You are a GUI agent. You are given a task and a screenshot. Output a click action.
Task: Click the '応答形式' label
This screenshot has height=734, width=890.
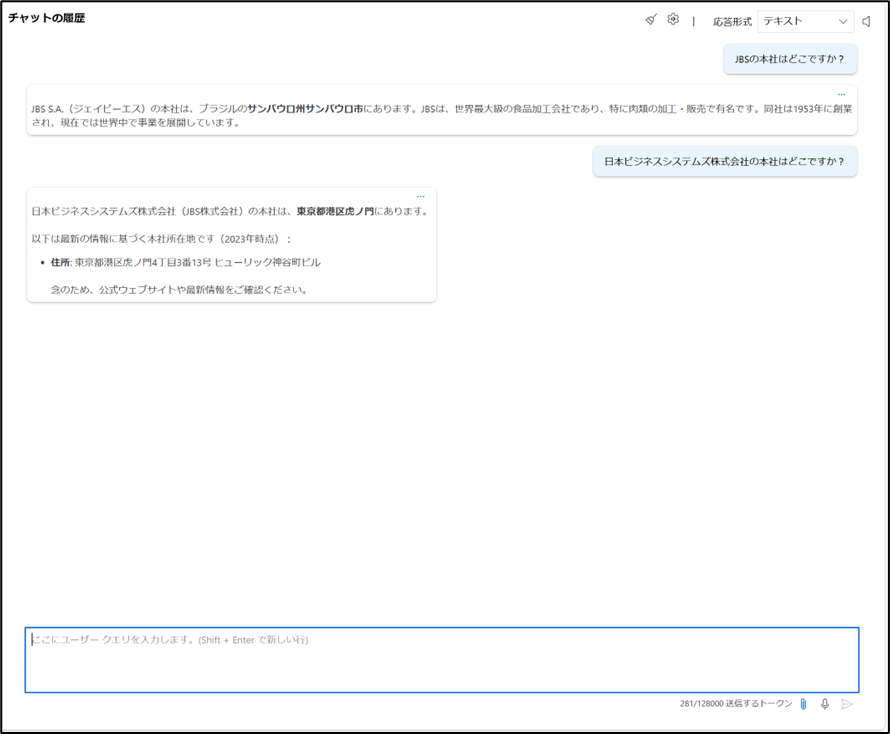tap(732, 22)
